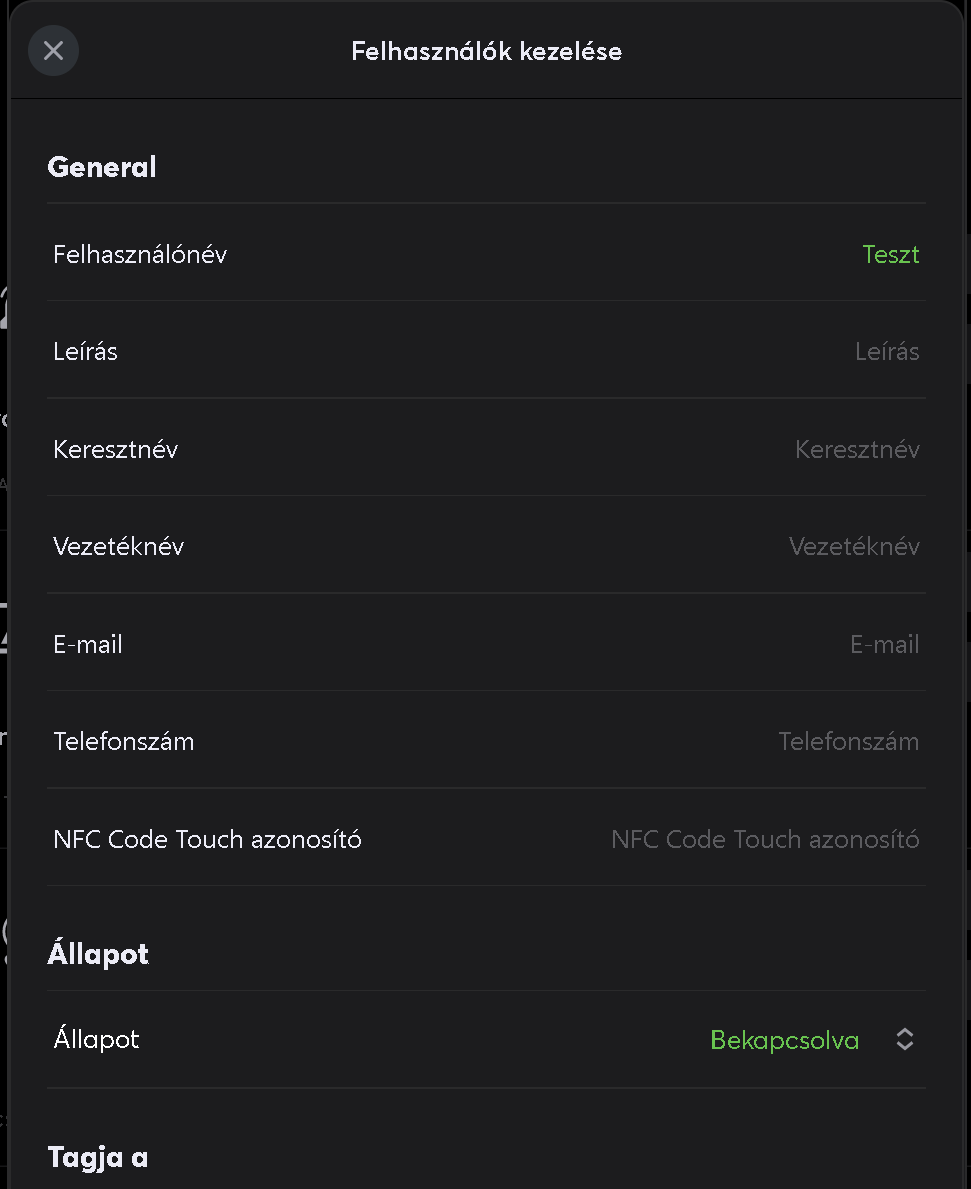Click the up-down chevron icon beside Bekapcsolva

click(x=904, y=1039)
